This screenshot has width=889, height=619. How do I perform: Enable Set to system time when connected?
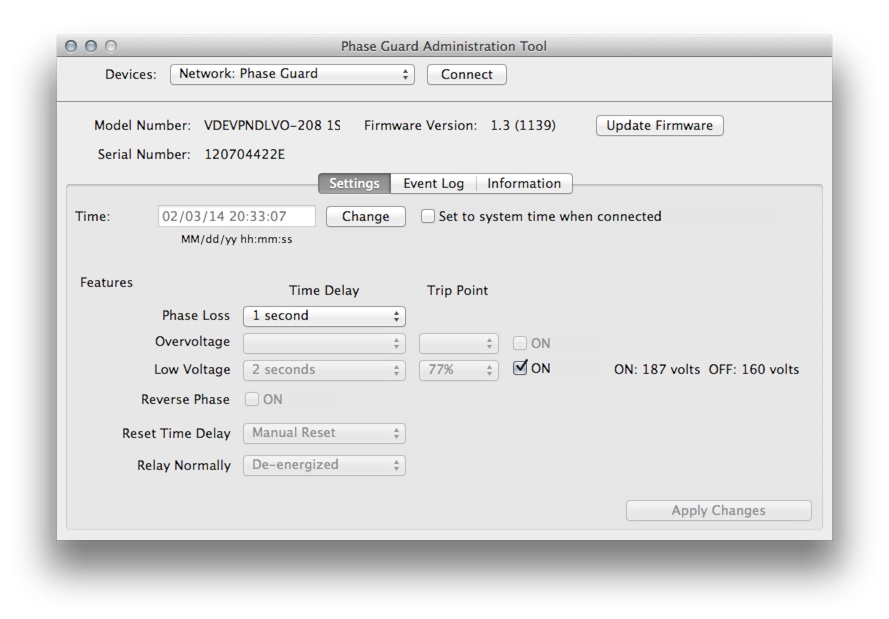[x=427, y=216]
